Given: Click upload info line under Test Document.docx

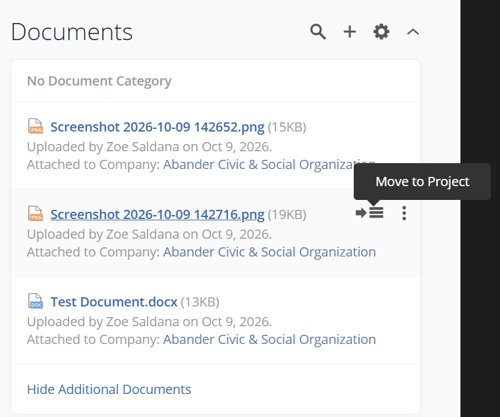Looking at the screenshot, I should click(149, 322).
